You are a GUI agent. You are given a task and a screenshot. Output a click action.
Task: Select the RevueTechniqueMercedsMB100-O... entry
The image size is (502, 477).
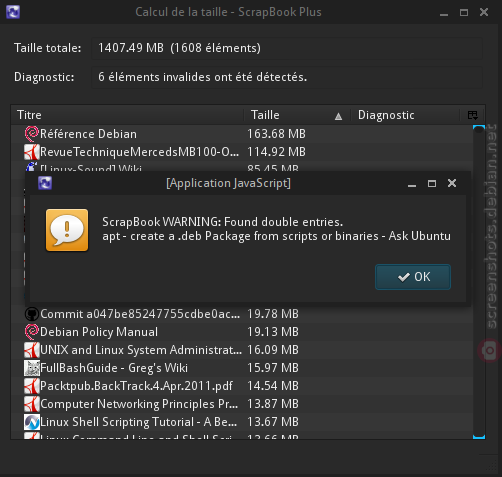pyautogui.click(x=242, y=152)
